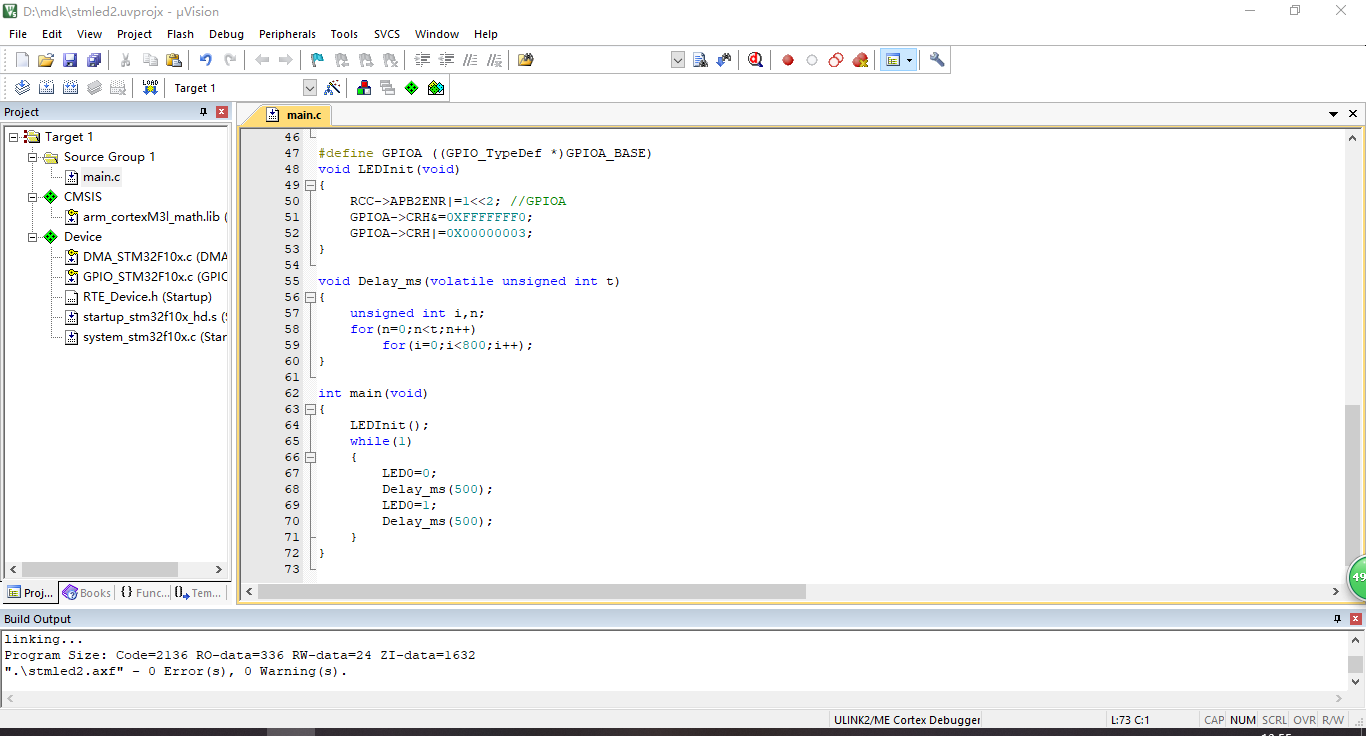The image size is (1366, 736).
Task: Open Configuration with the wrench icon
Action: 937,60
